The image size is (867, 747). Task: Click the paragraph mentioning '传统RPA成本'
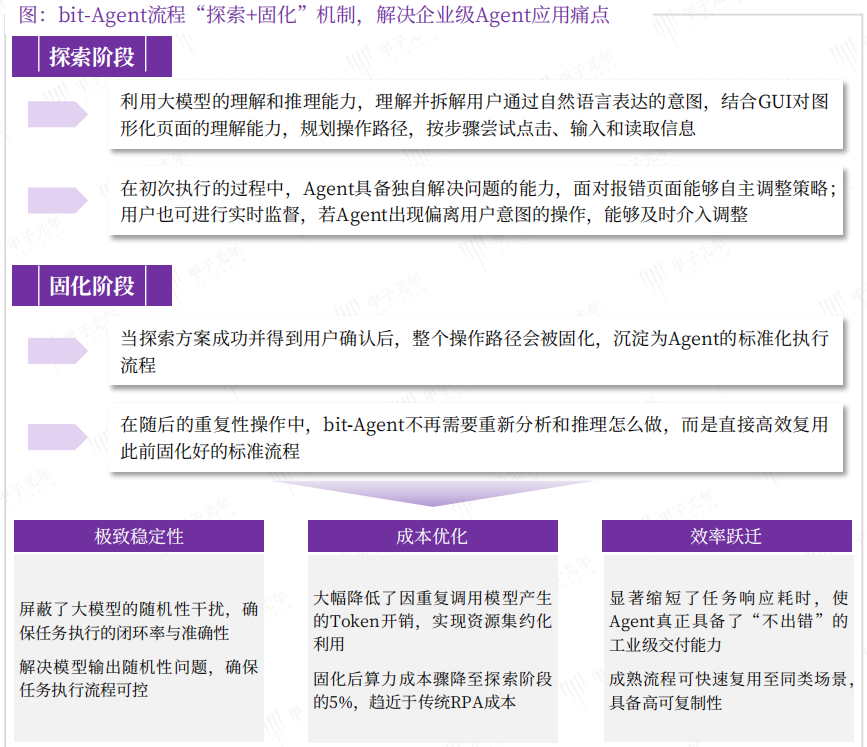(x=432, y=690)
